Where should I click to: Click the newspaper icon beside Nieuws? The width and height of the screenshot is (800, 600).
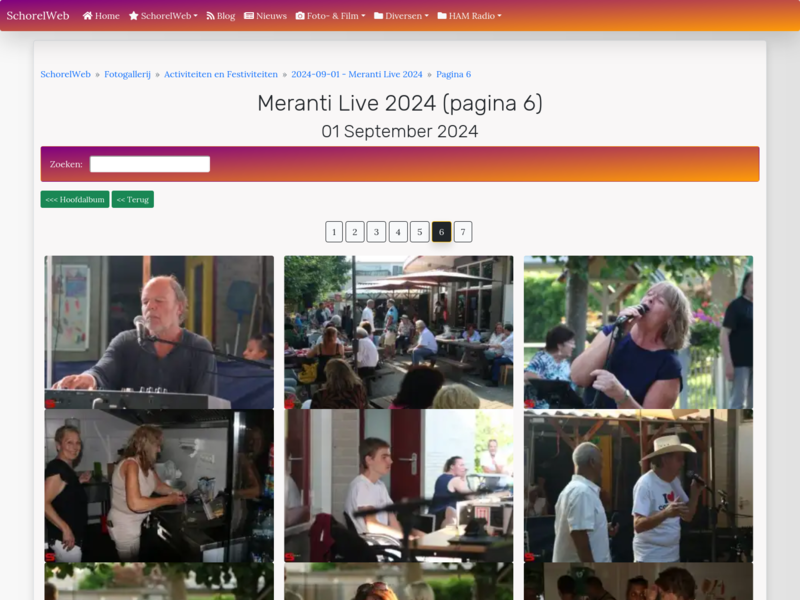[248, 16]
